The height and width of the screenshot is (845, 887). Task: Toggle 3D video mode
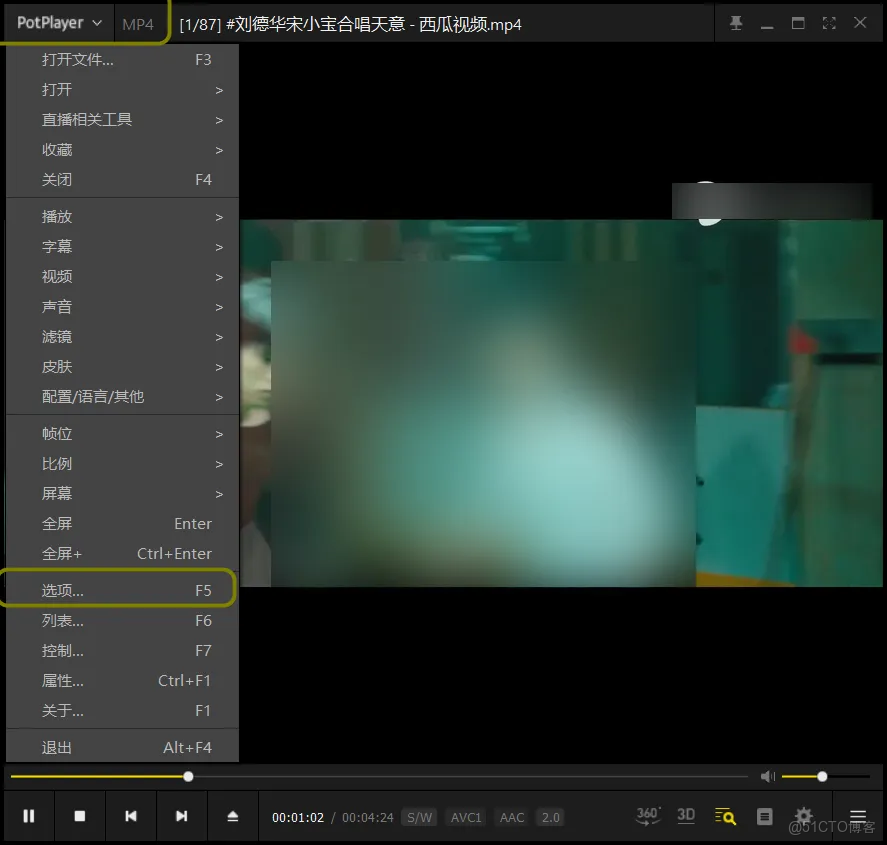(x=686, y=816)
